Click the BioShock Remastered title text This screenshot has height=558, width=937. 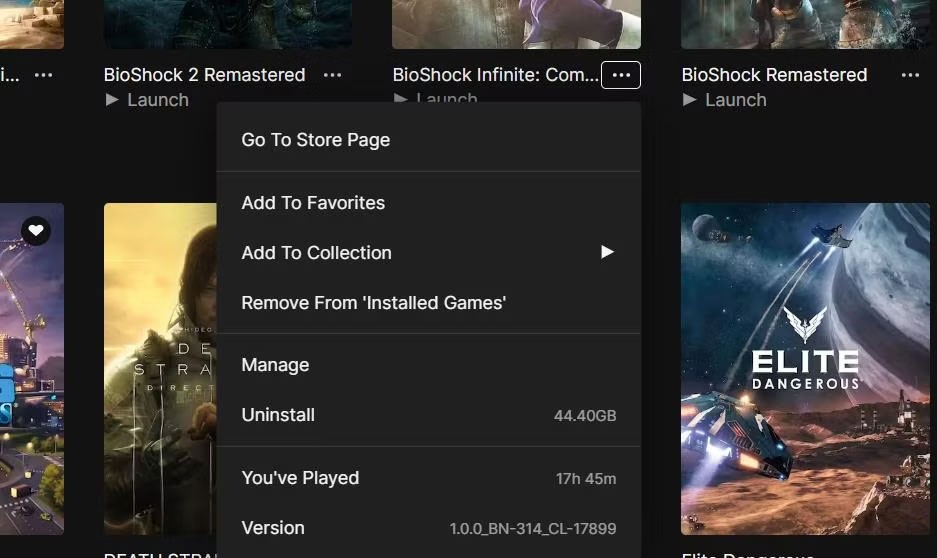[774, 75]
